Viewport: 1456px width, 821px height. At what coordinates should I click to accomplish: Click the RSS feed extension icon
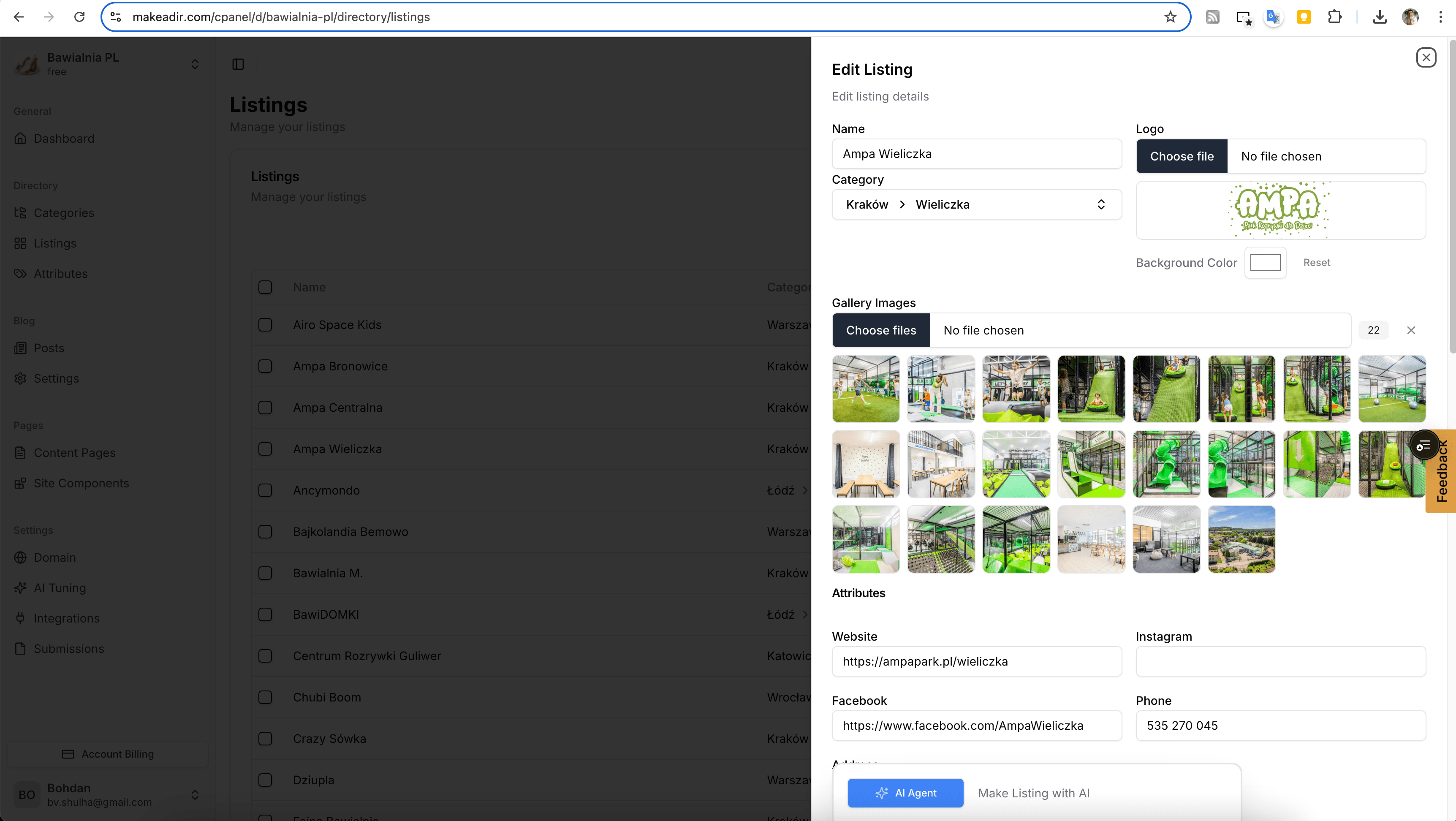point(1212,17)
